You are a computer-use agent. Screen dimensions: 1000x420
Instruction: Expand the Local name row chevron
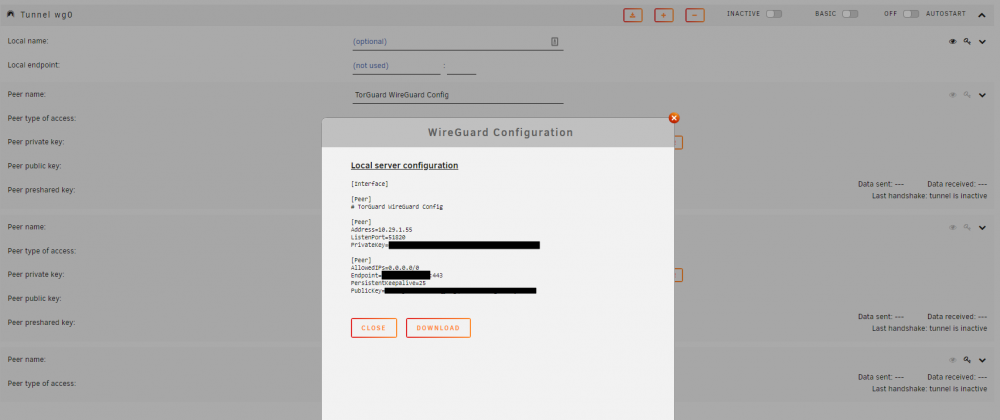click(982, 41)
